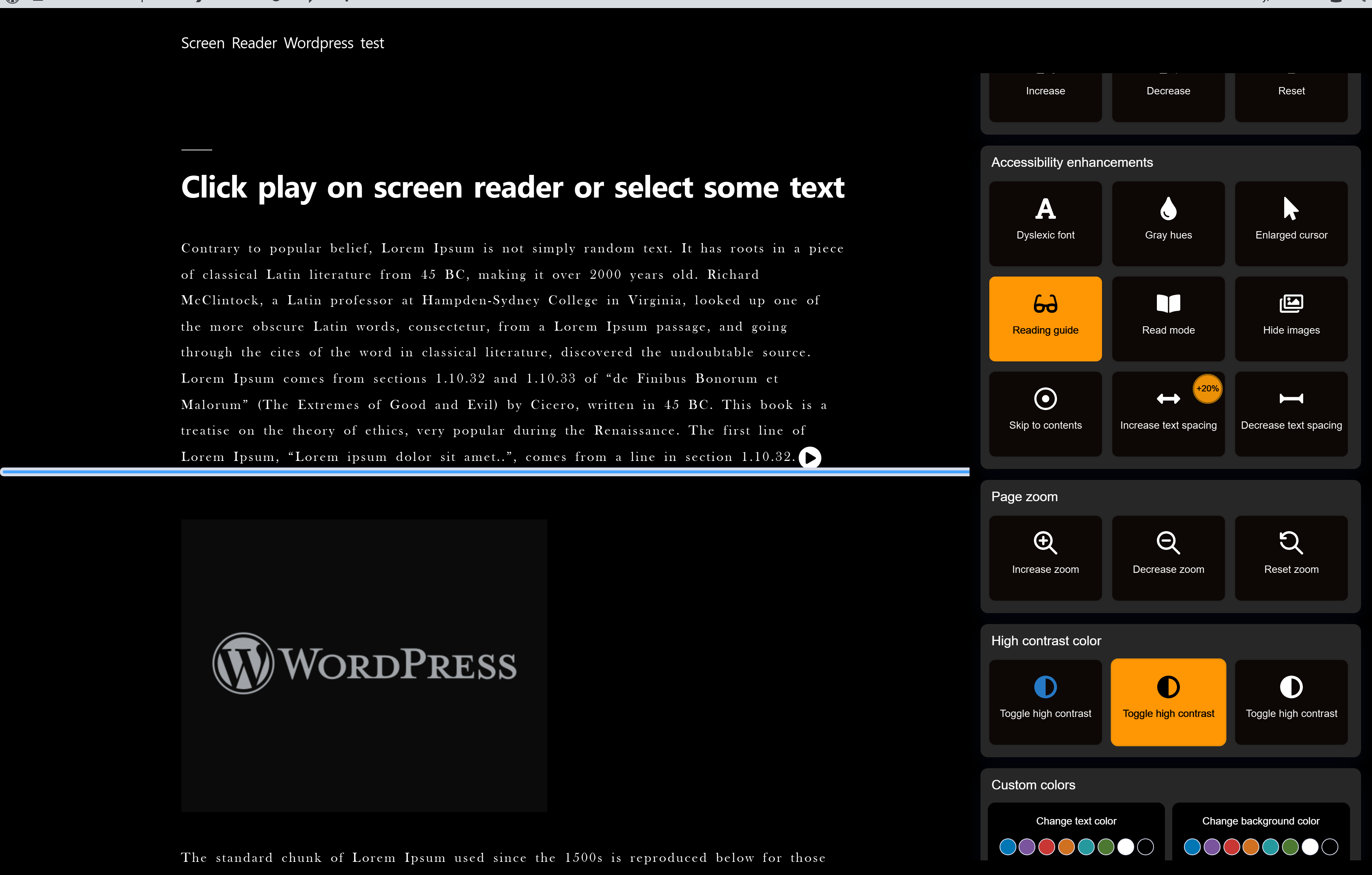Reset the page zoom level
This screenshot has height=875, width=1372.
click(1290, 557)
